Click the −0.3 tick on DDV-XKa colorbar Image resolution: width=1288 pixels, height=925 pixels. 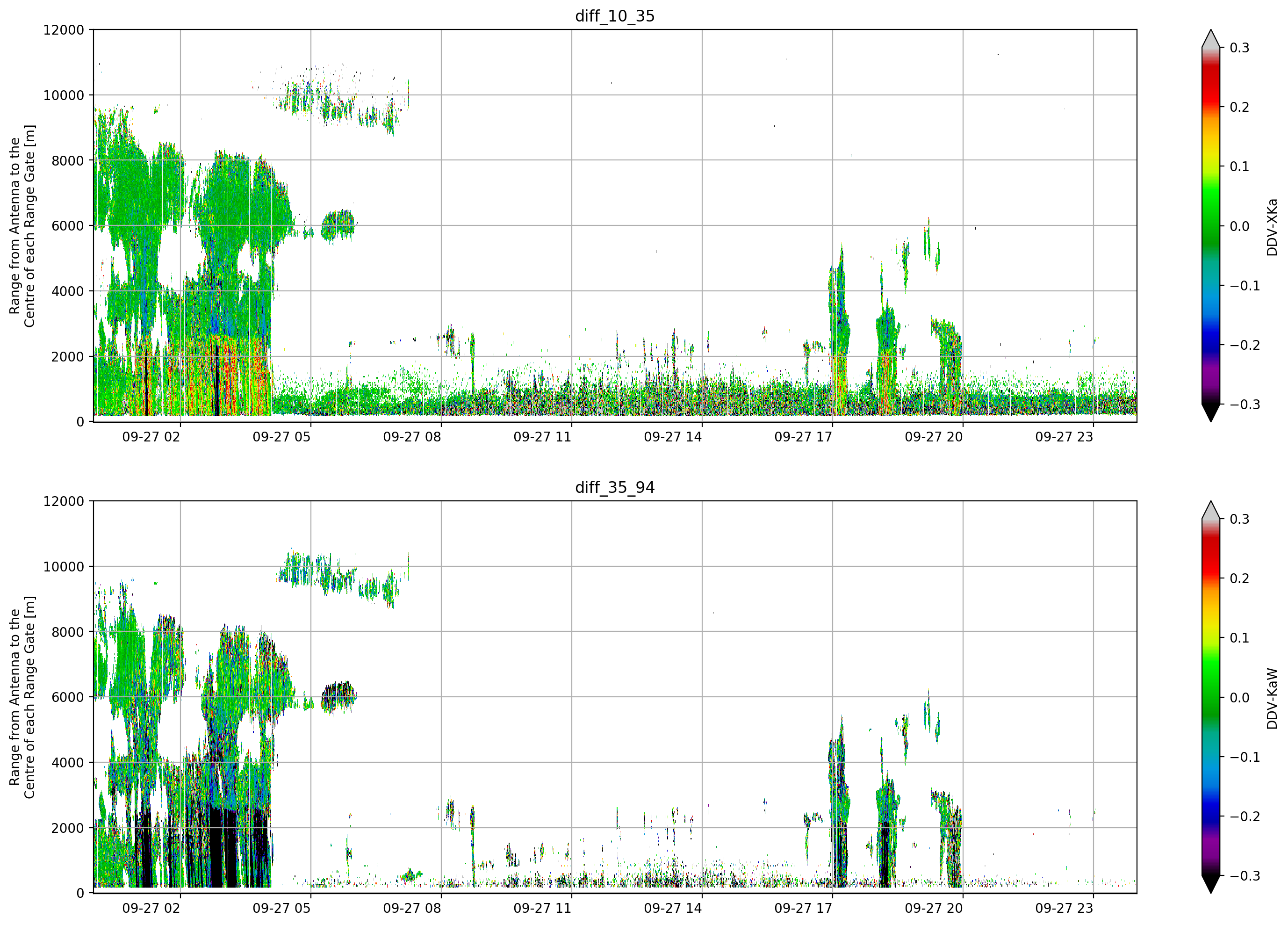[1245, 405]
